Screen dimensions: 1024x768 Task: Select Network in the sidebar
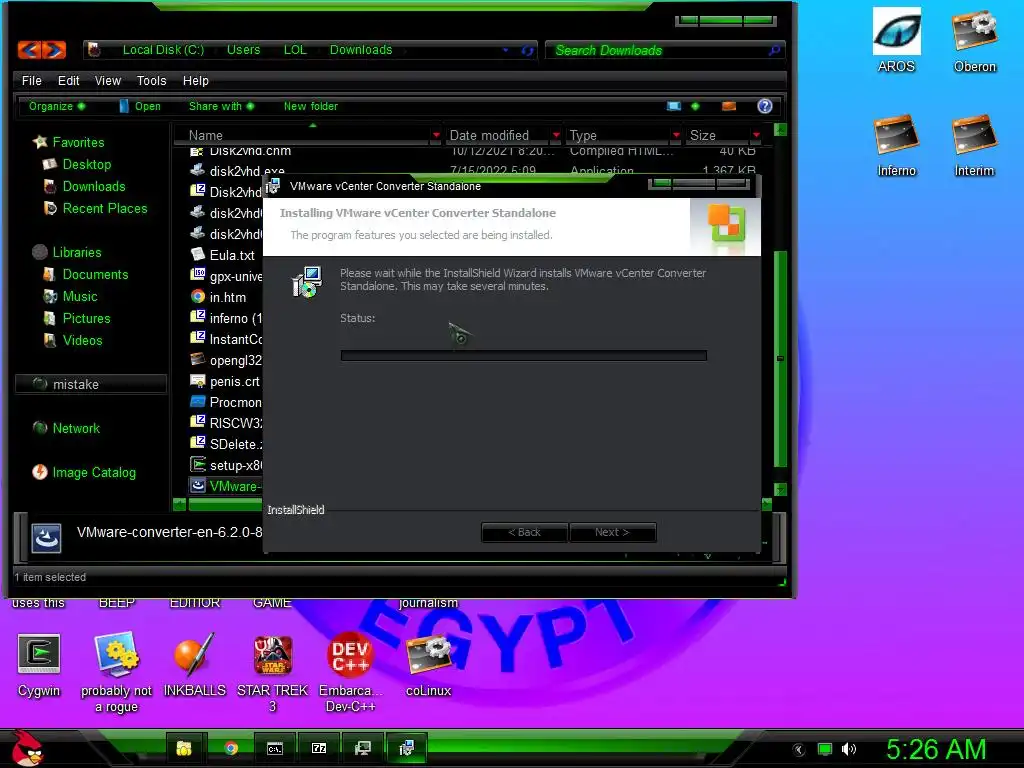click(66, 428)
